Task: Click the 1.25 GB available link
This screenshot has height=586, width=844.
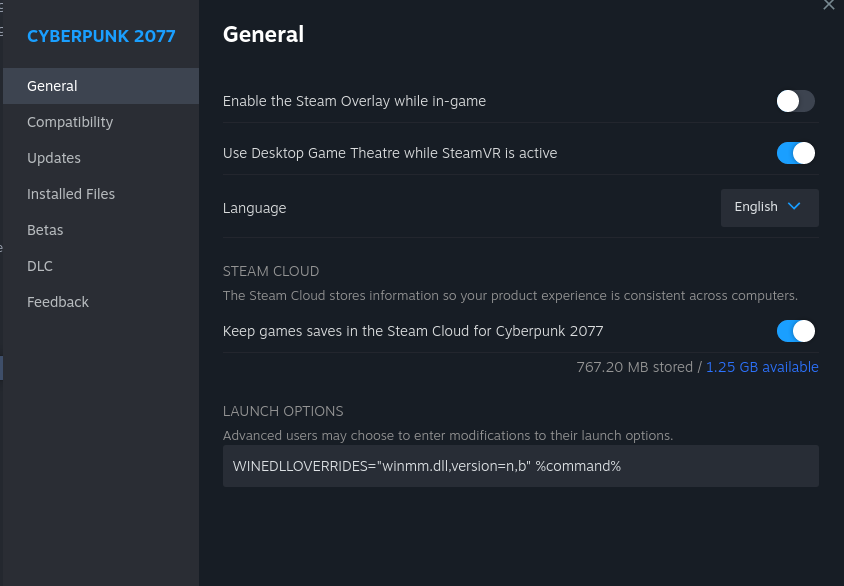Action: click(x=762, y=367)
